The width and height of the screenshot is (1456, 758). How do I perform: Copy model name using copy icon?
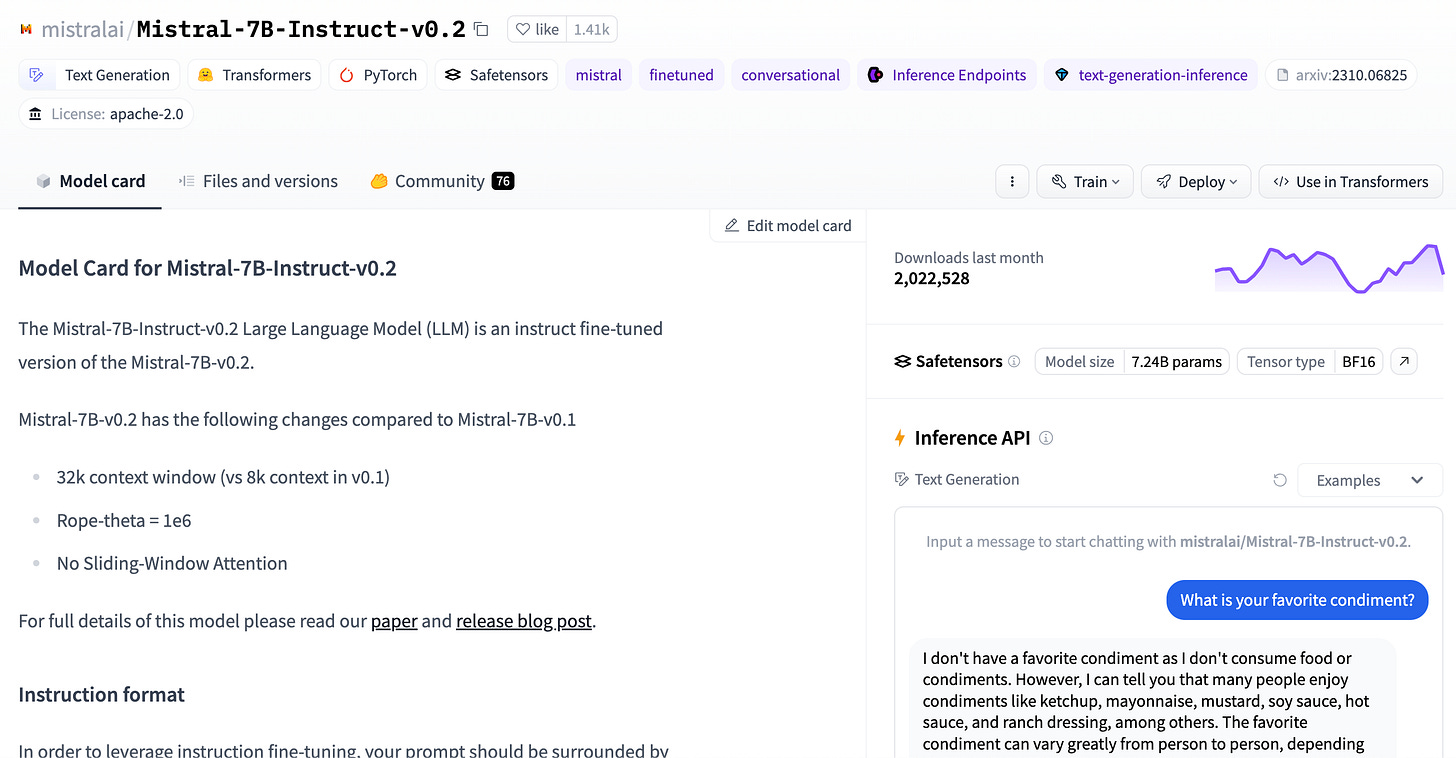click(x=481, y=30)
